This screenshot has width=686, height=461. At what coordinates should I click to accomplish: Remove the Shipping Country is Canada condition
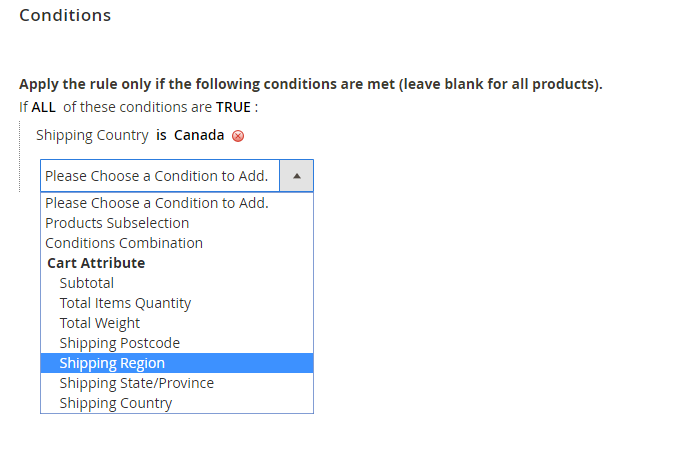[x=238, y=136]
